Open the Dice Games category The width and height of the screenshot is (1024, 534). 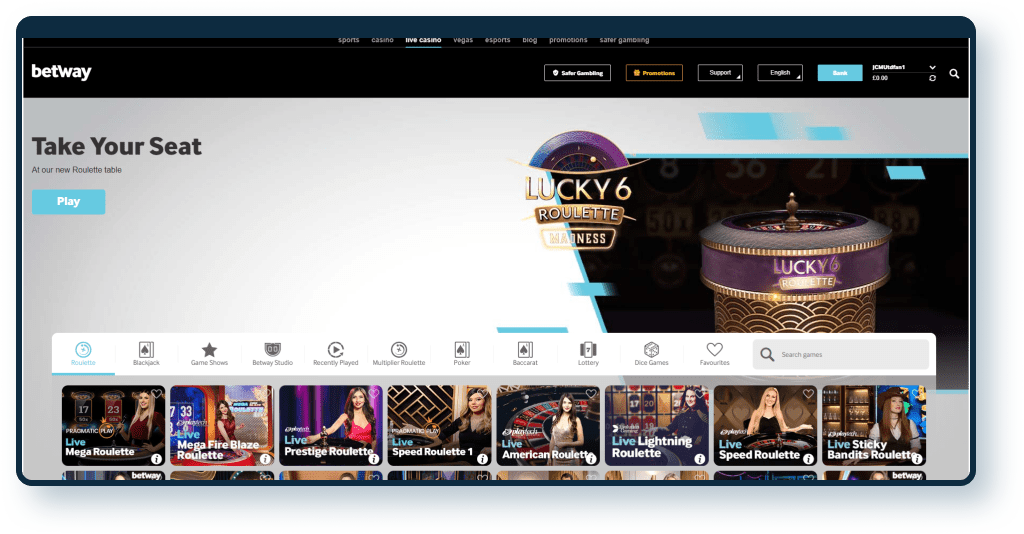click(651, 354)
